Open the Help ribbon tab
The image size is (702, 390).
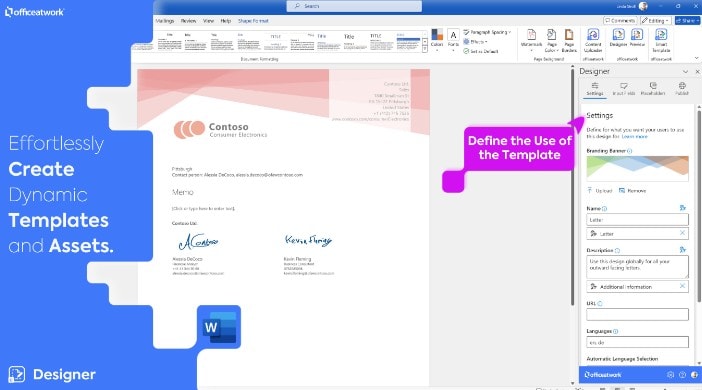point(226,21)
